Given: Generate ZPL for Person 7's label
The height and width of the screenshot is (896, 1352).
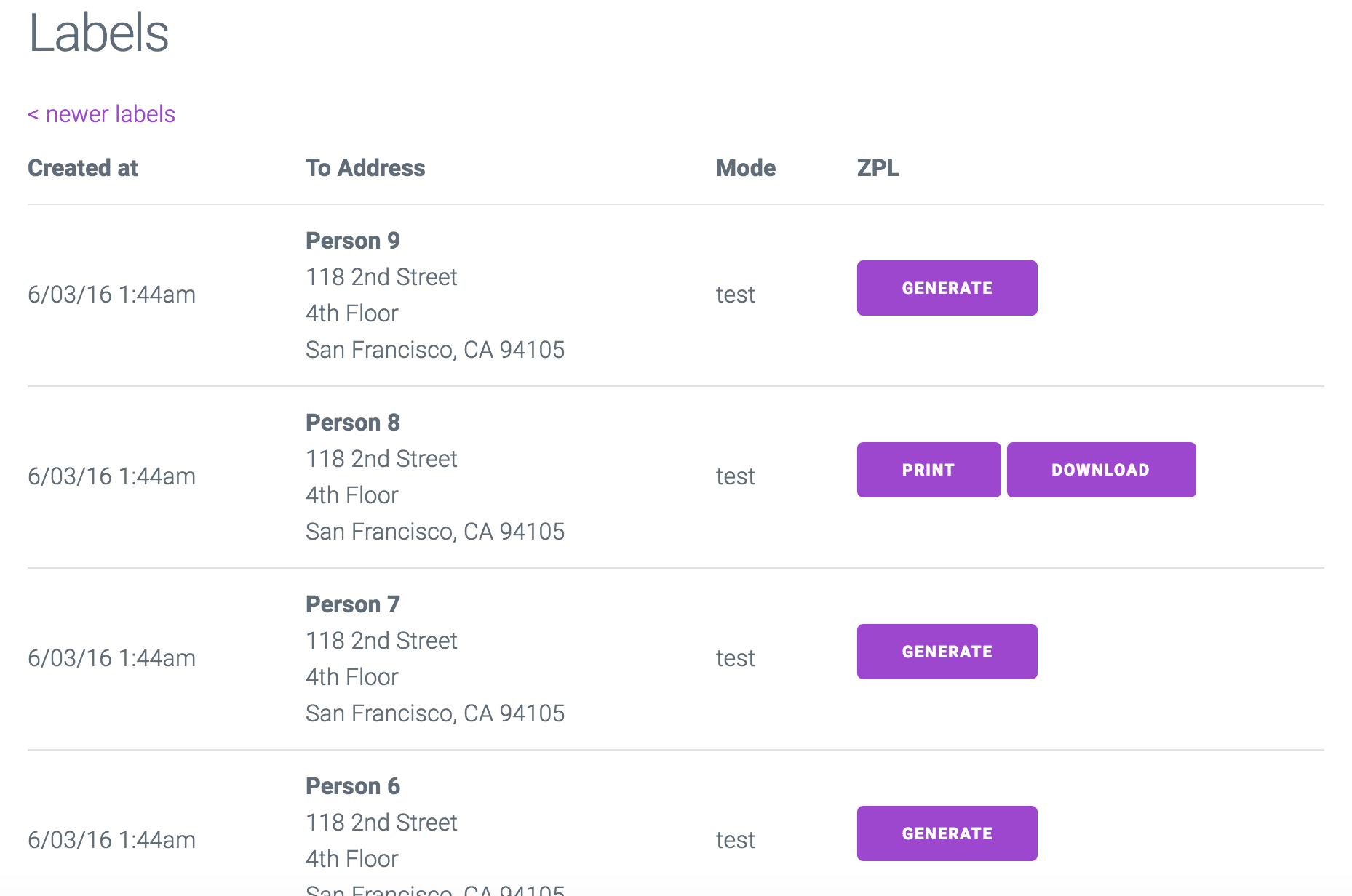Looking at the screenshot, I should click(x=947, y=652).
